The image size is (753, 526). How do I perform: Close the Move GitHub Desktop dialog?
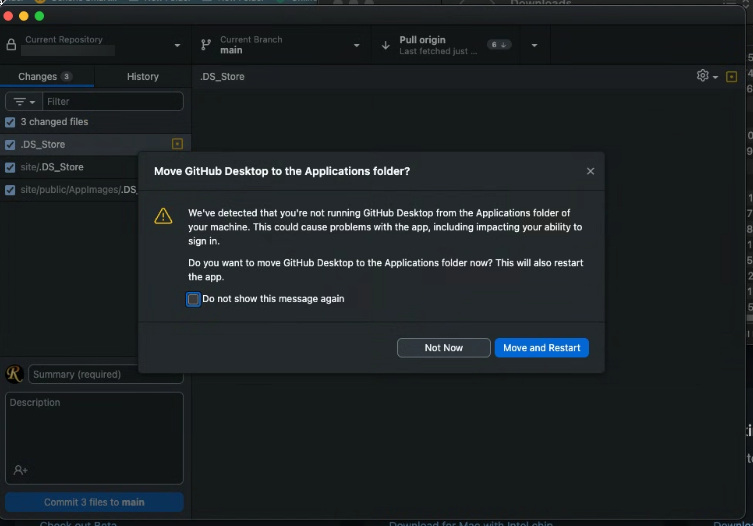(590, 171)
